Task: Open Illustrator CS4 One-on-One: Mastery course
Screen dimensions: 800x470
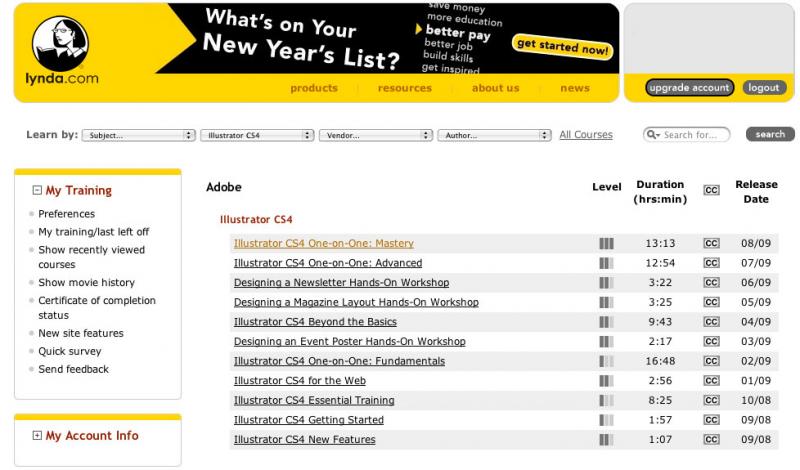Action: tap(323, 243)
